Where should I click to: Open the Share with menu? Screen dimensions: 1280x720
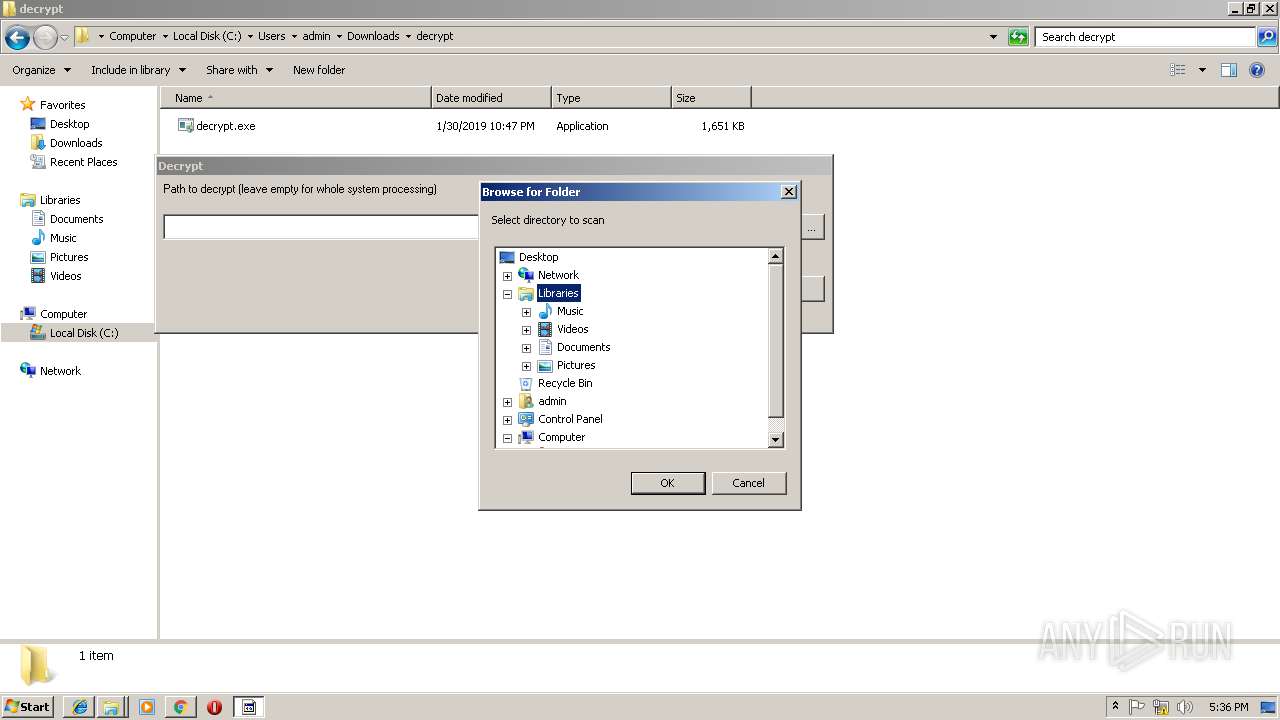pyautogui.click(x=239, y=70)
